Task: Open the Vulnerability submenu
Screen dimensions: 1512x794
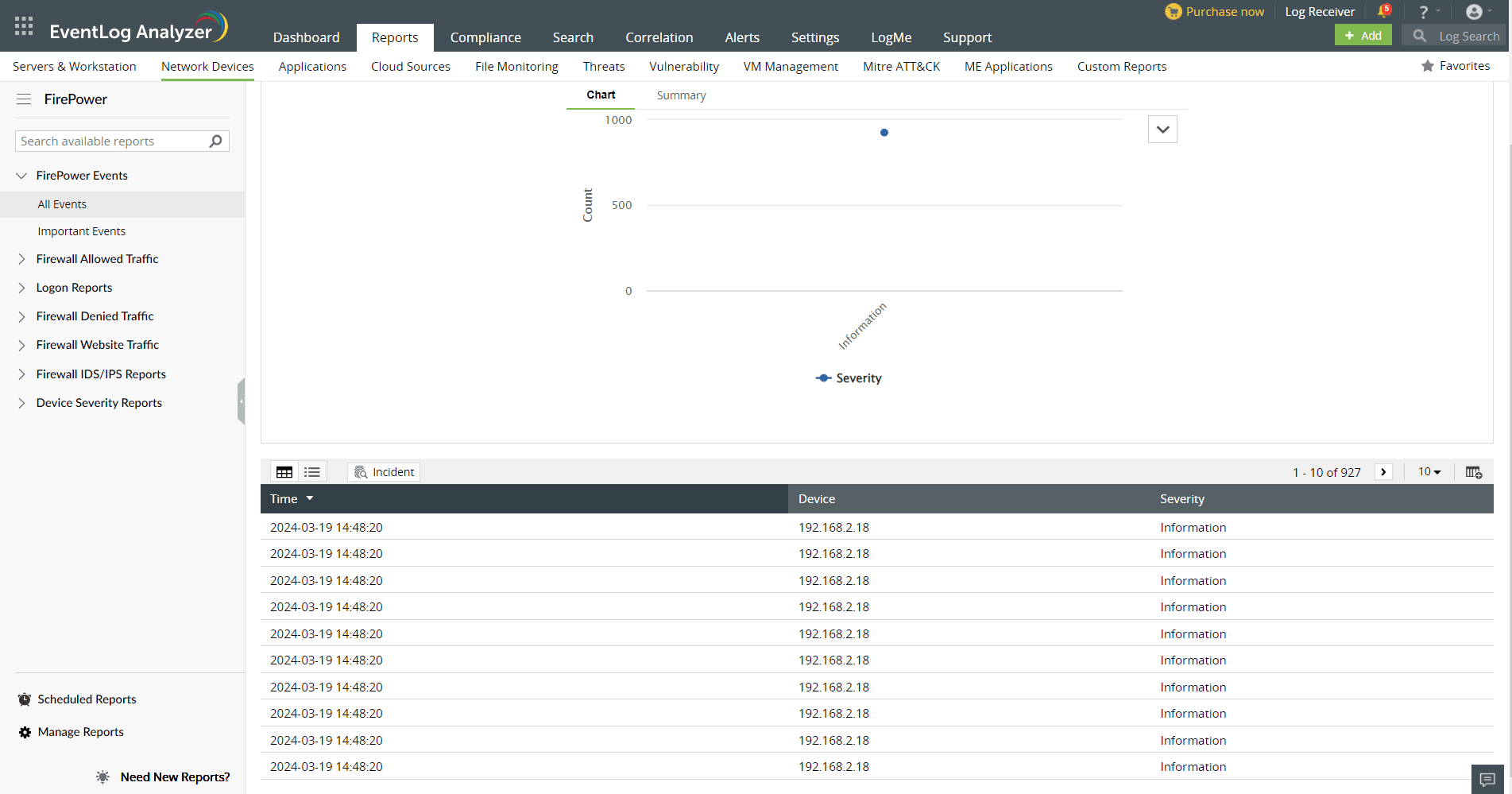Action: click(x=683, y=67)
